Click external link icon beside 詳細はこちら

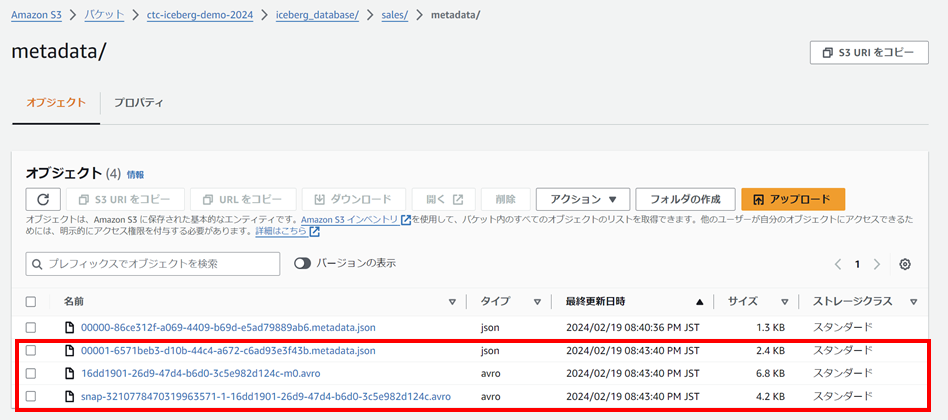click(x=314, y=231)
